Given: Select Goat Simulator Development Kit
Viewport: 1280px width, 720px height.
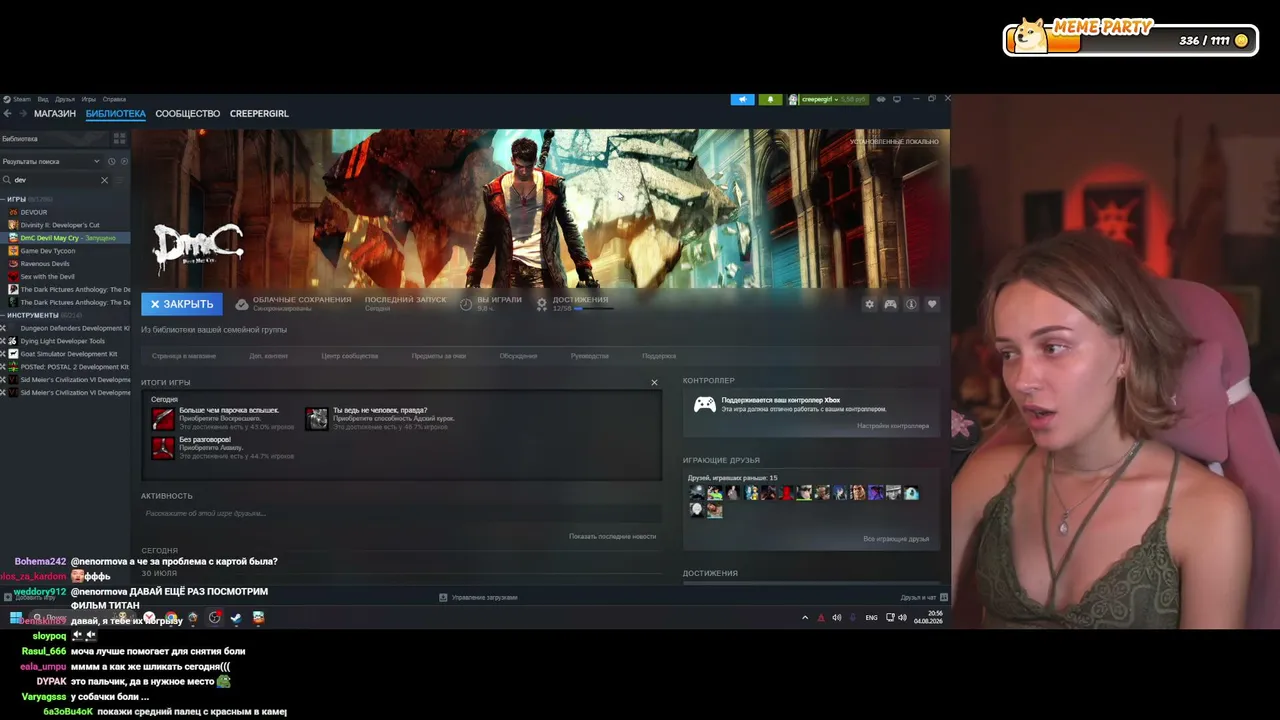Looking at the screenshot, I should coord(69,354).
